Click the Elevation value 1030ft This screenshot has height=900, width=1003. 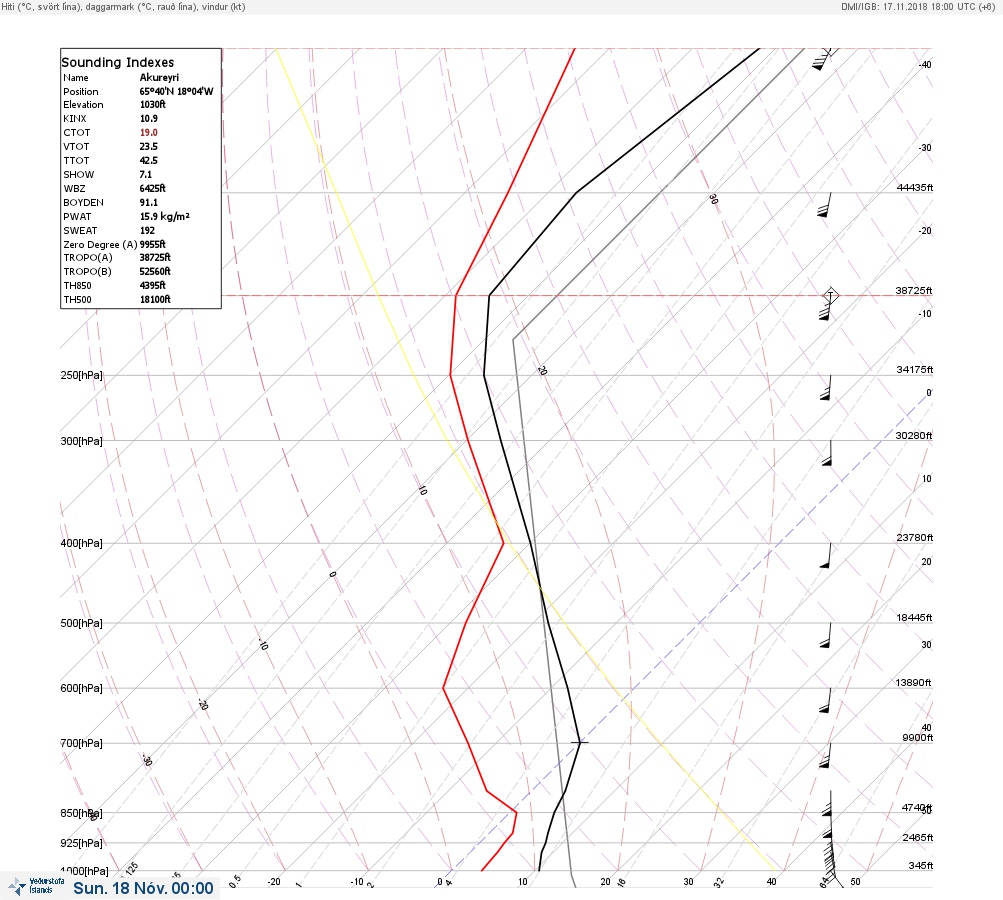(x=152, y=104)
